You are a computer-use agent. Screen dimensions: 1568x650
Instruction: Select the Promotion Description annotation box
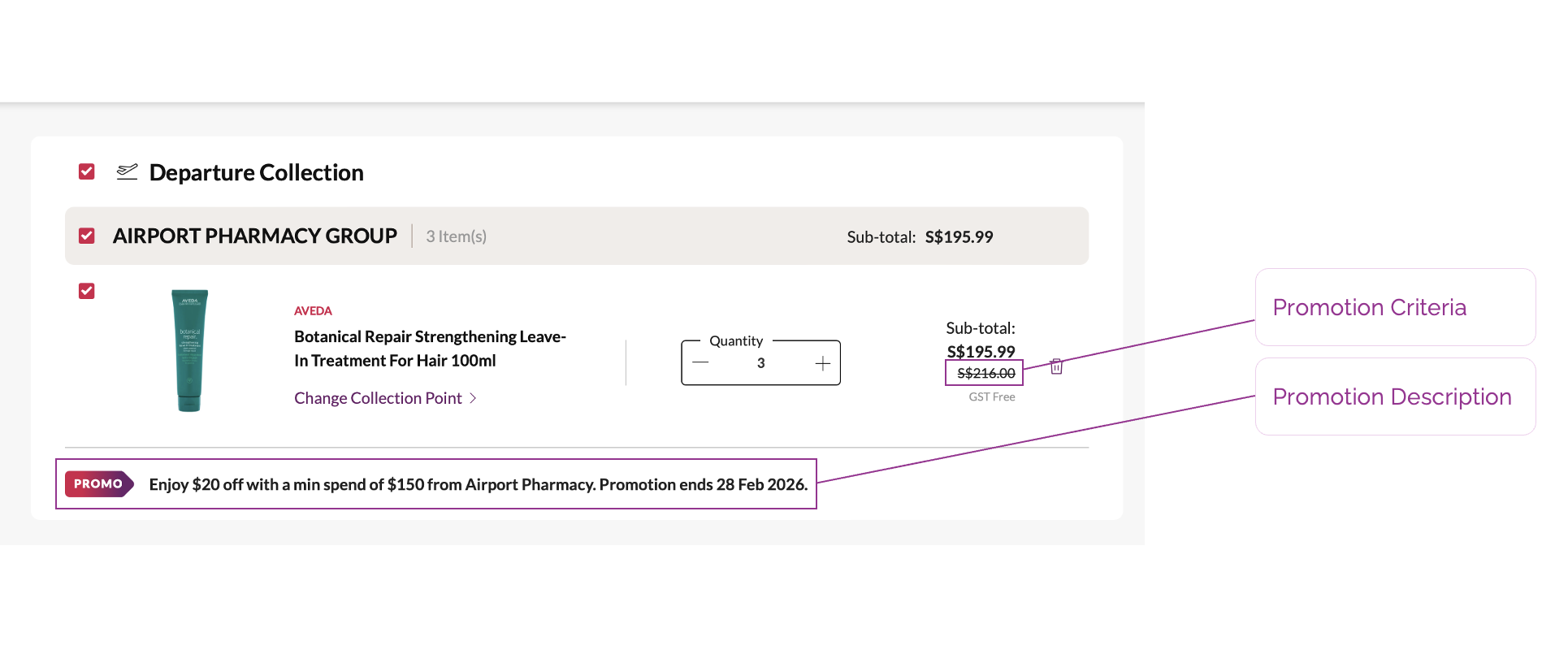[x=1394, y=396]
